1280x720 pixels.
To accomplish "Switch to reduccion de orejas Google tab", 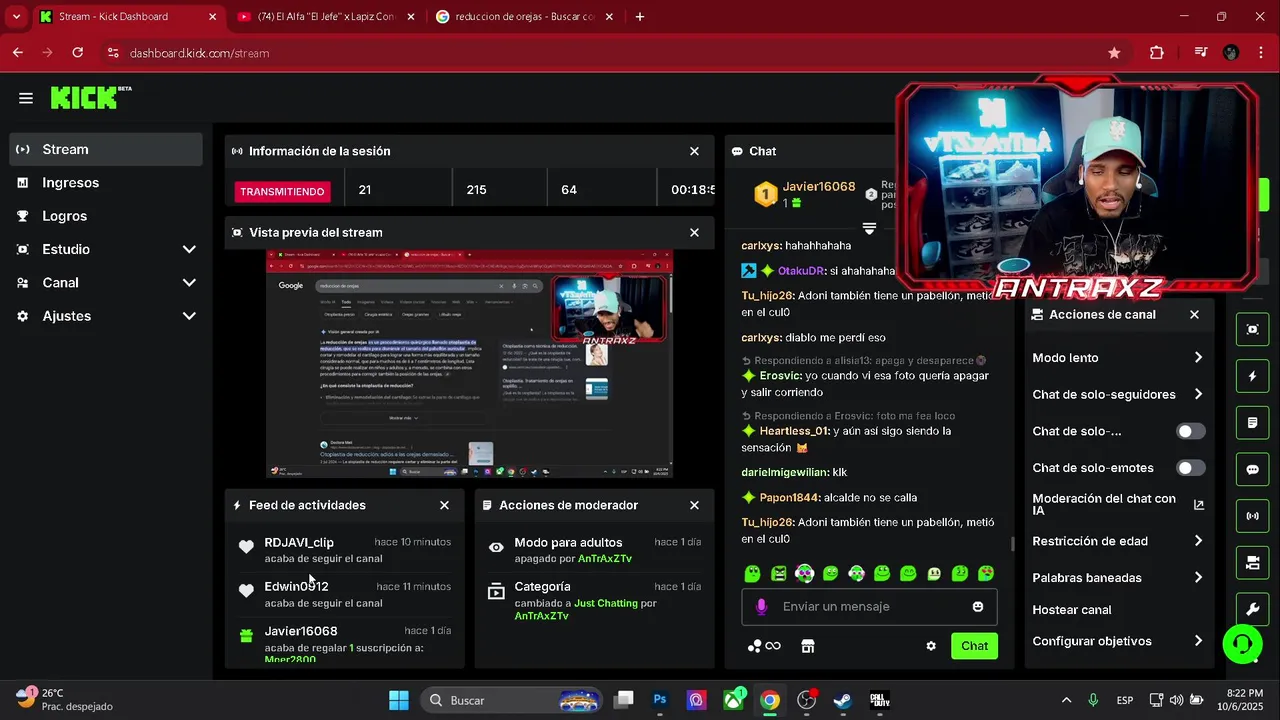I will pyautogui.click(x=524, y=16).
